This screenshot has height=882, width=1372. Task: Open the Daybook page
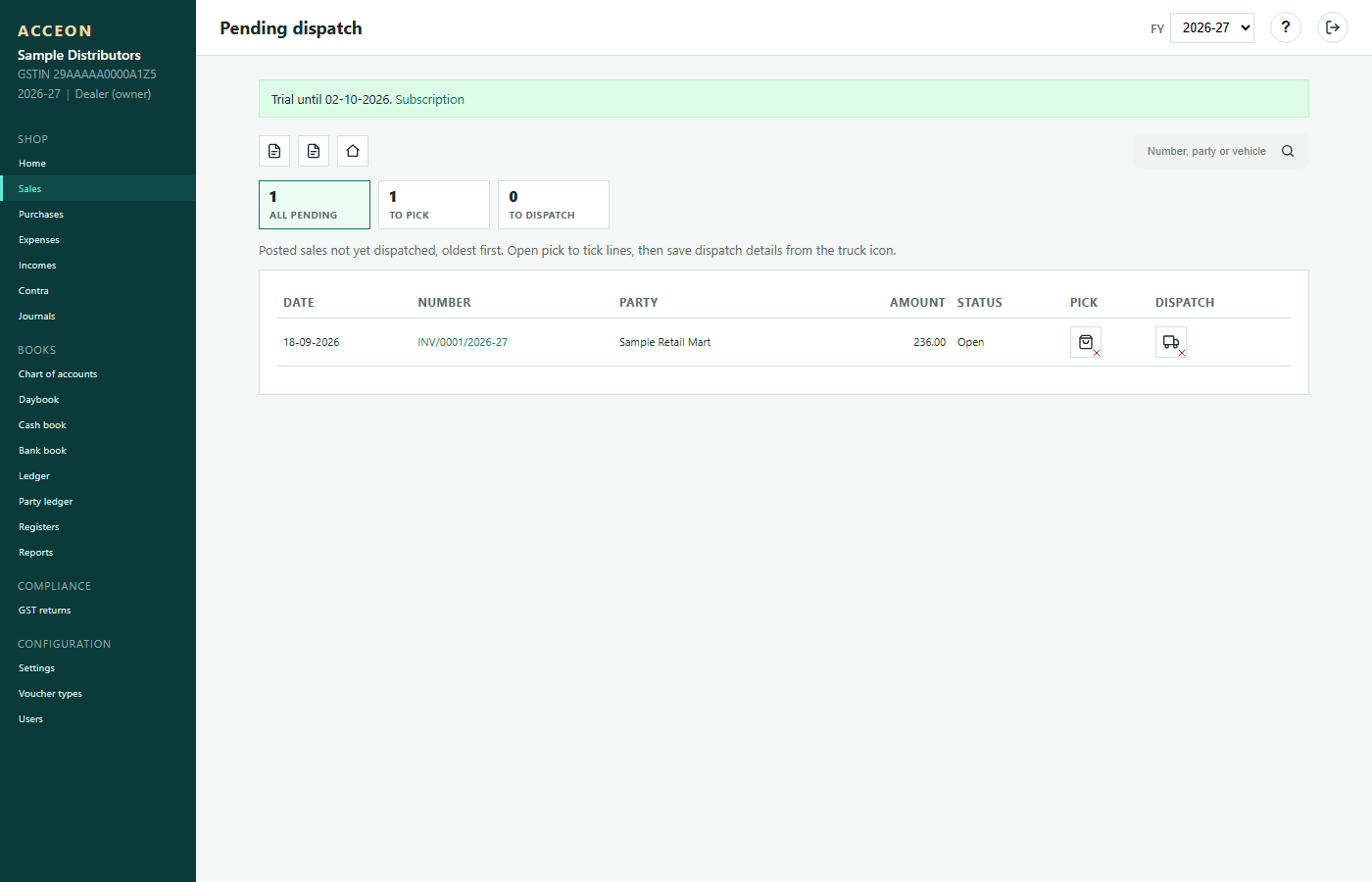tap(98, 400)
